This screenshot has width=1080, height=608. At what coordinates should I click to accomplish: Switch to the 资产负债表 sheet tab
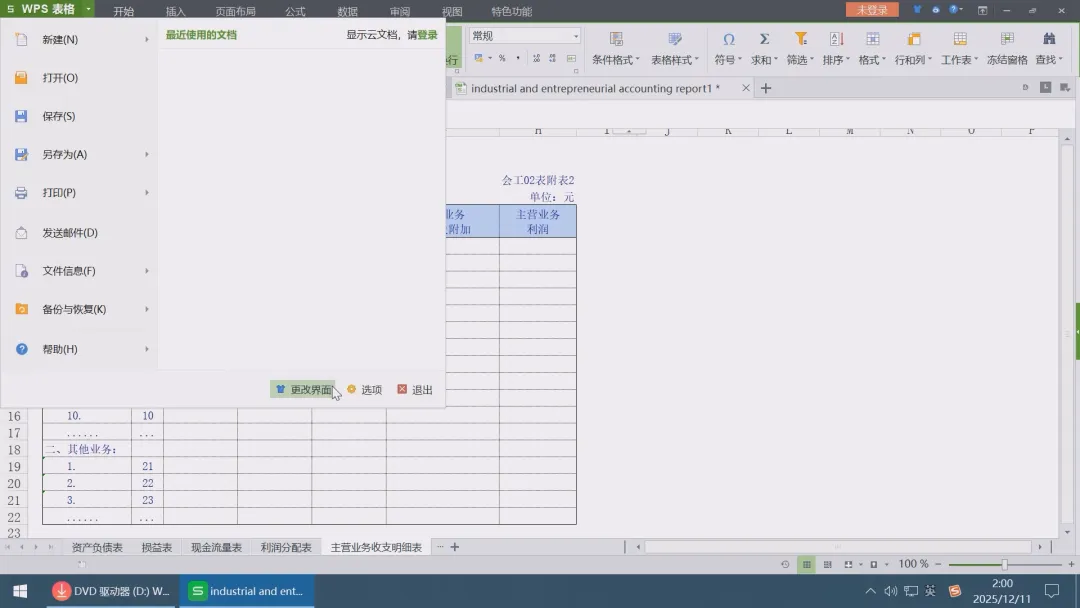pos(97,547)
